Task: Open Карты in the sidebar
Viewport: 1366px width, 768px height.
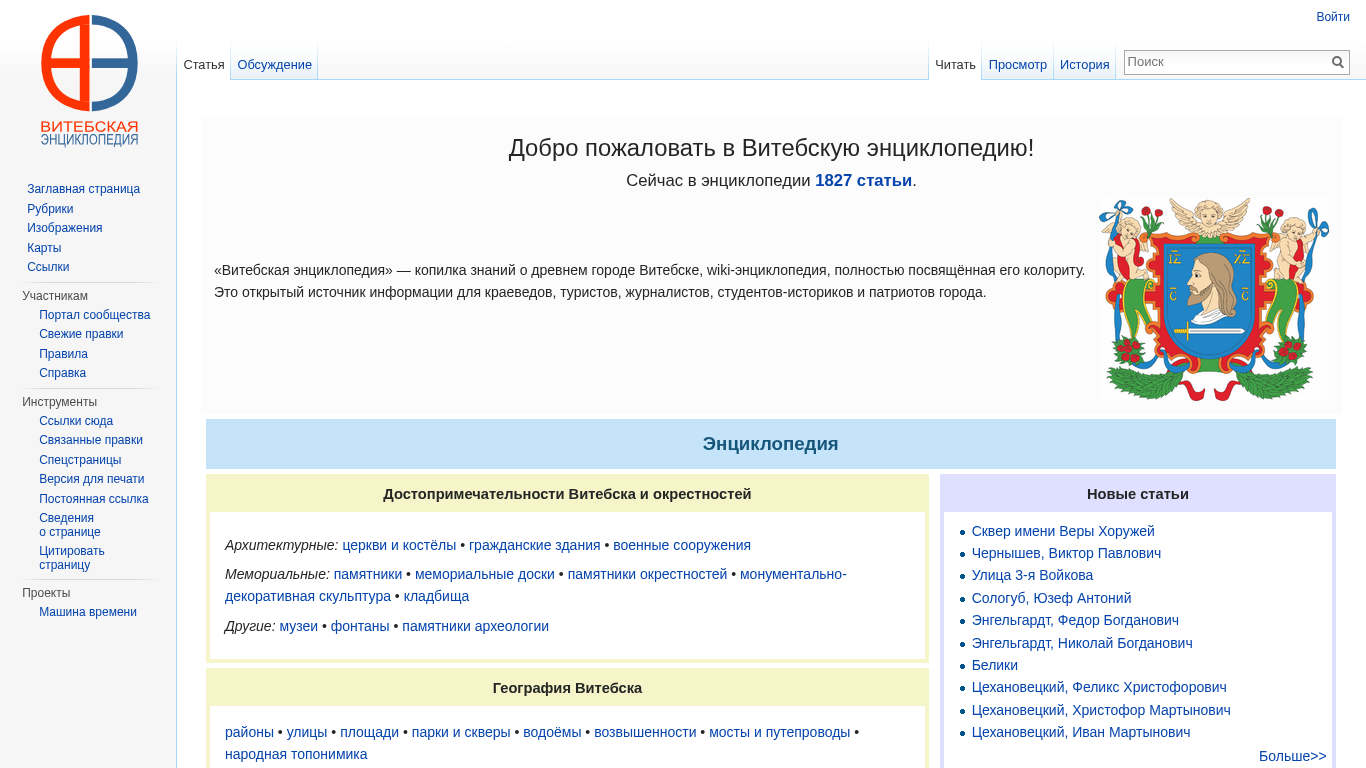Action: 44,248
